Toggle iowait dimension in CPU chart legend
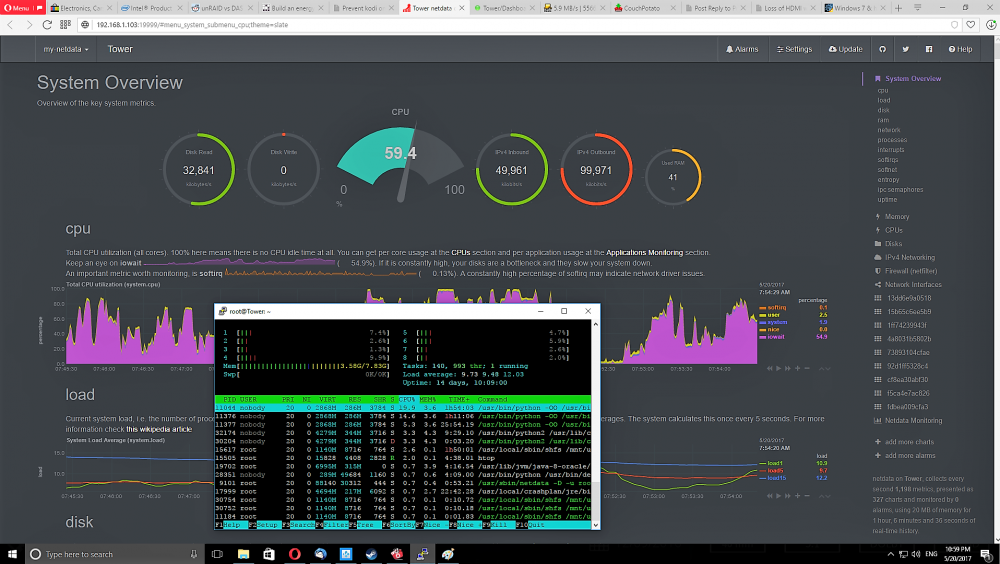Screen dimensions: 1000x564 pyautogui.click(x=776, y=337)
